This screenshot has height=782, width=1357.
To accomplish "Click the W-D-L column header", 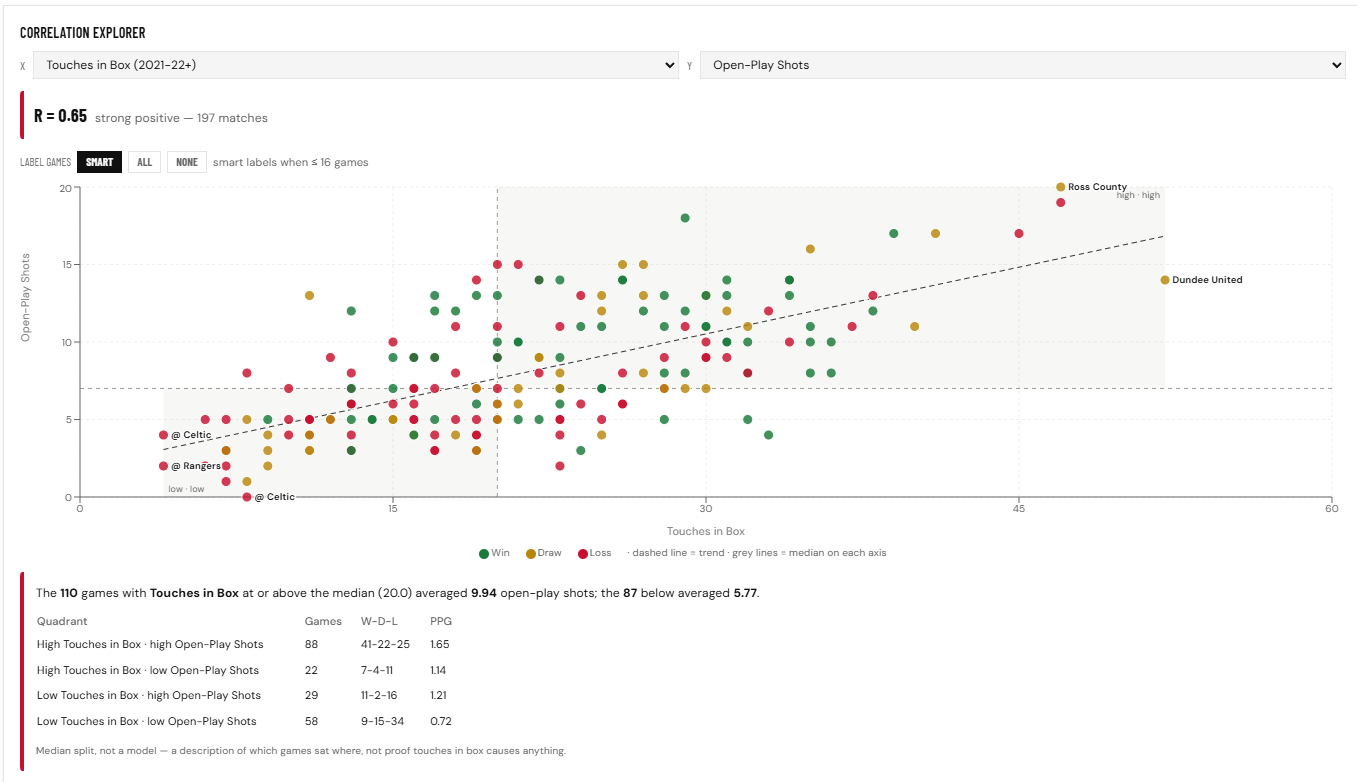I will (378, 621).
